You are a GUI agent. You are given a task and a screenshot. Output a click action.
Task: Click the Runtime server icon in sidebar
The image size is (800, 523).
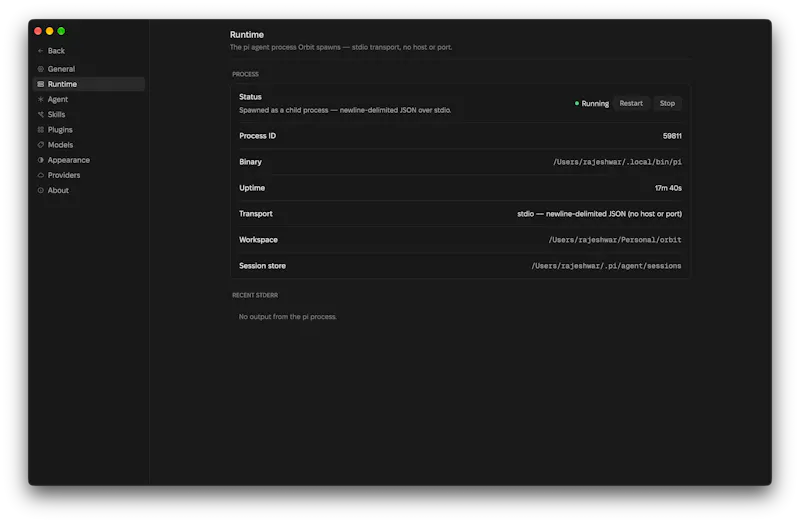click(x=40, y=84)
